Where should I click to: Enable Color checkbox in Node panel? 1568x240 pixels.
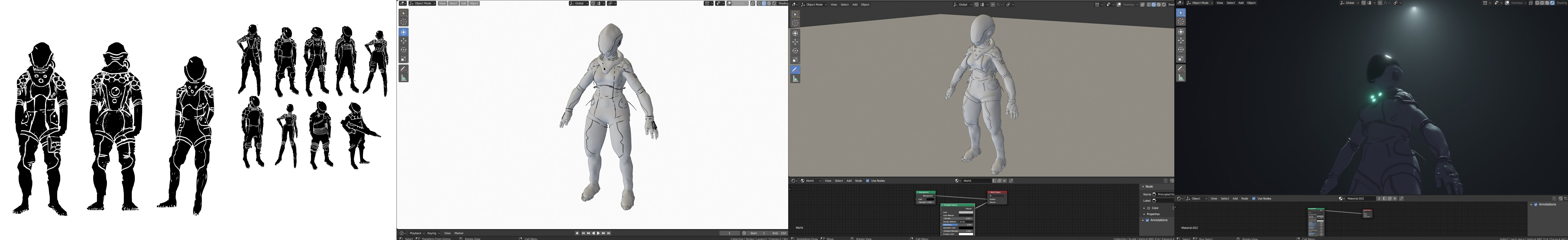coord(1149,208)
